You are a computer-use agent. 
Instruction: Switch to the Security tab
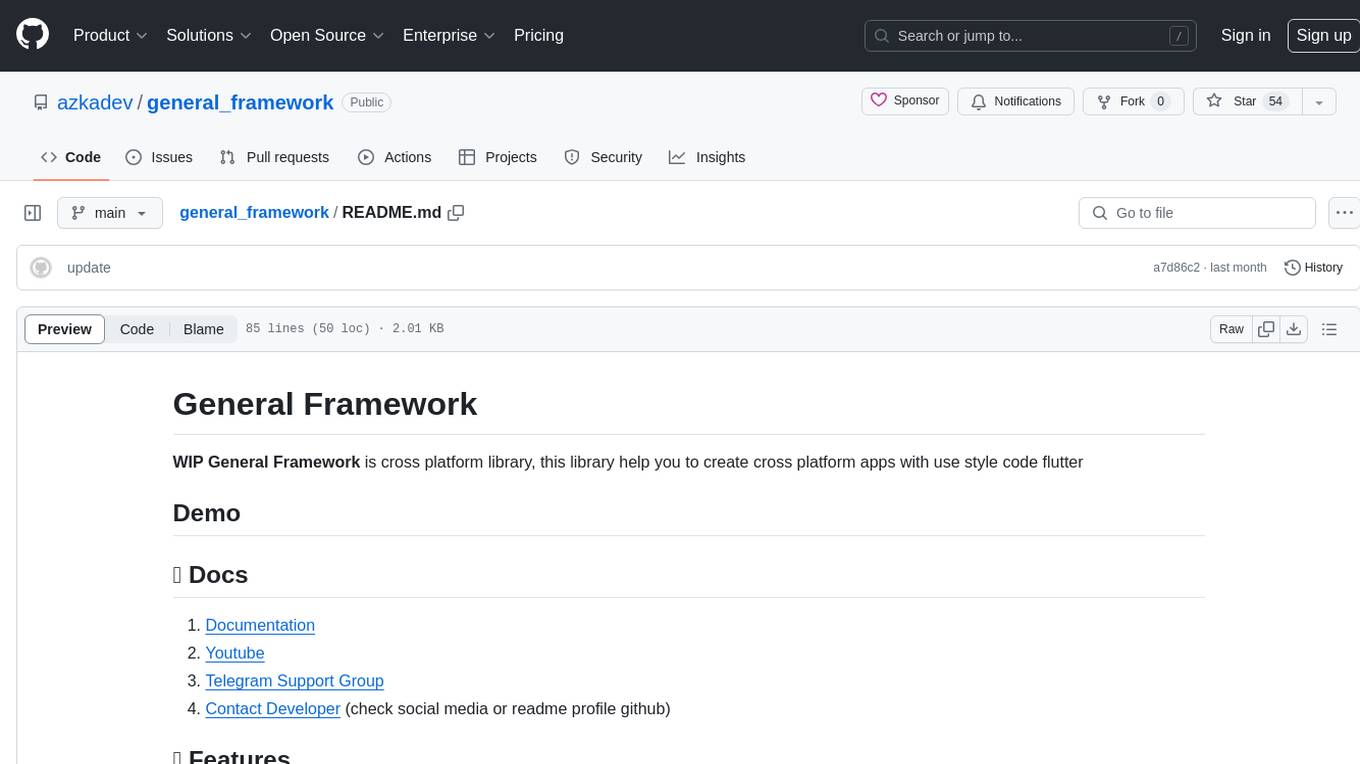point(603,157)
